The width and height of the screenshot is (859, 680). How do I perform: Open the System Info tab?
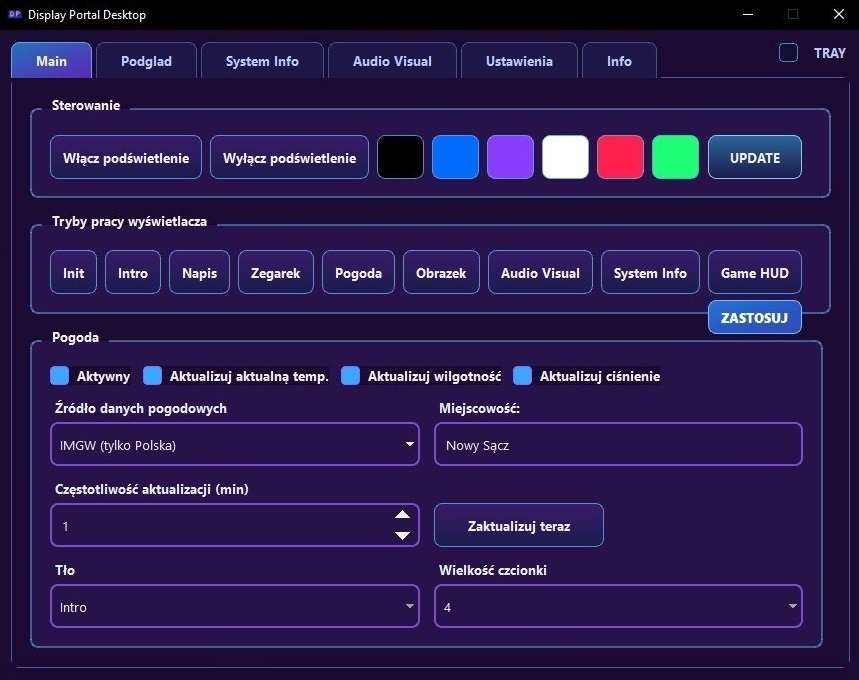(262, 61)
